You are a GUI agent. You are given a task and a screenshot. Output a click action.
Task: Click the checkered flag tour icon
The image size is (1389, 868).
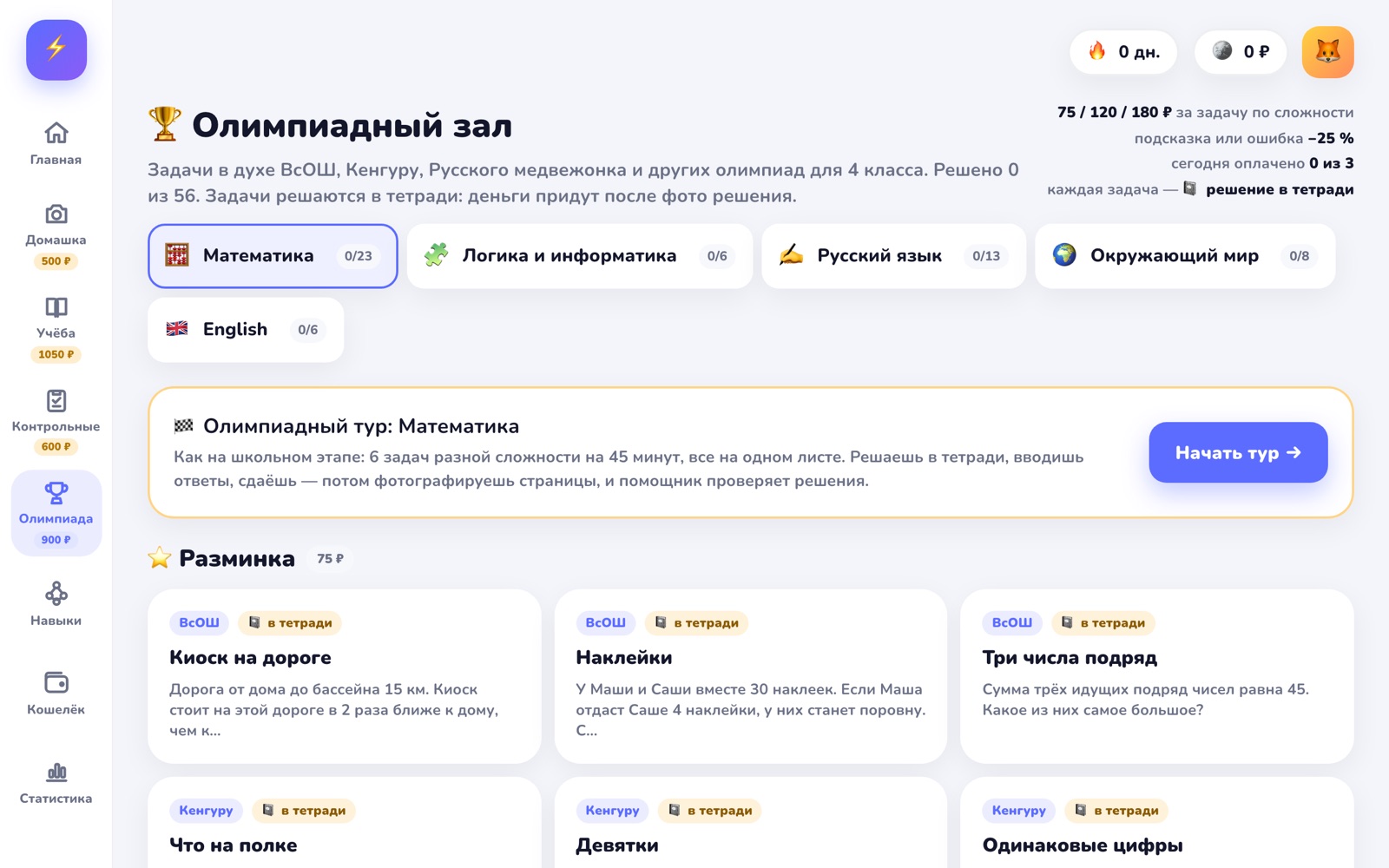183,425
